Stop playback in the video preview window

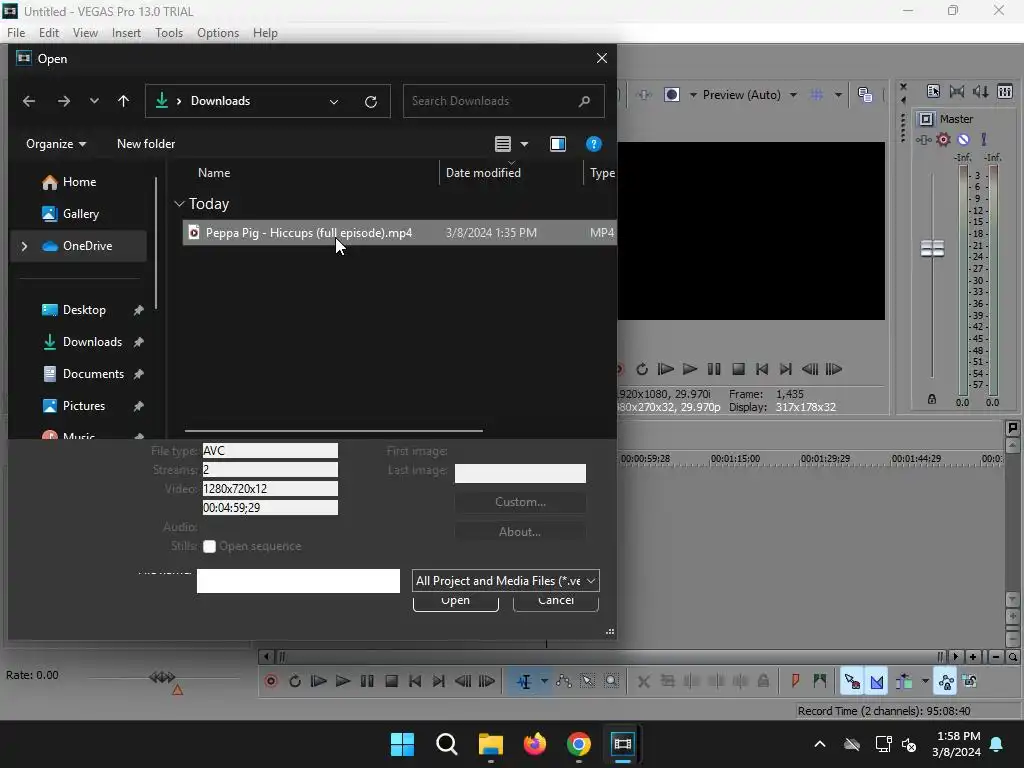coord(738,369)
